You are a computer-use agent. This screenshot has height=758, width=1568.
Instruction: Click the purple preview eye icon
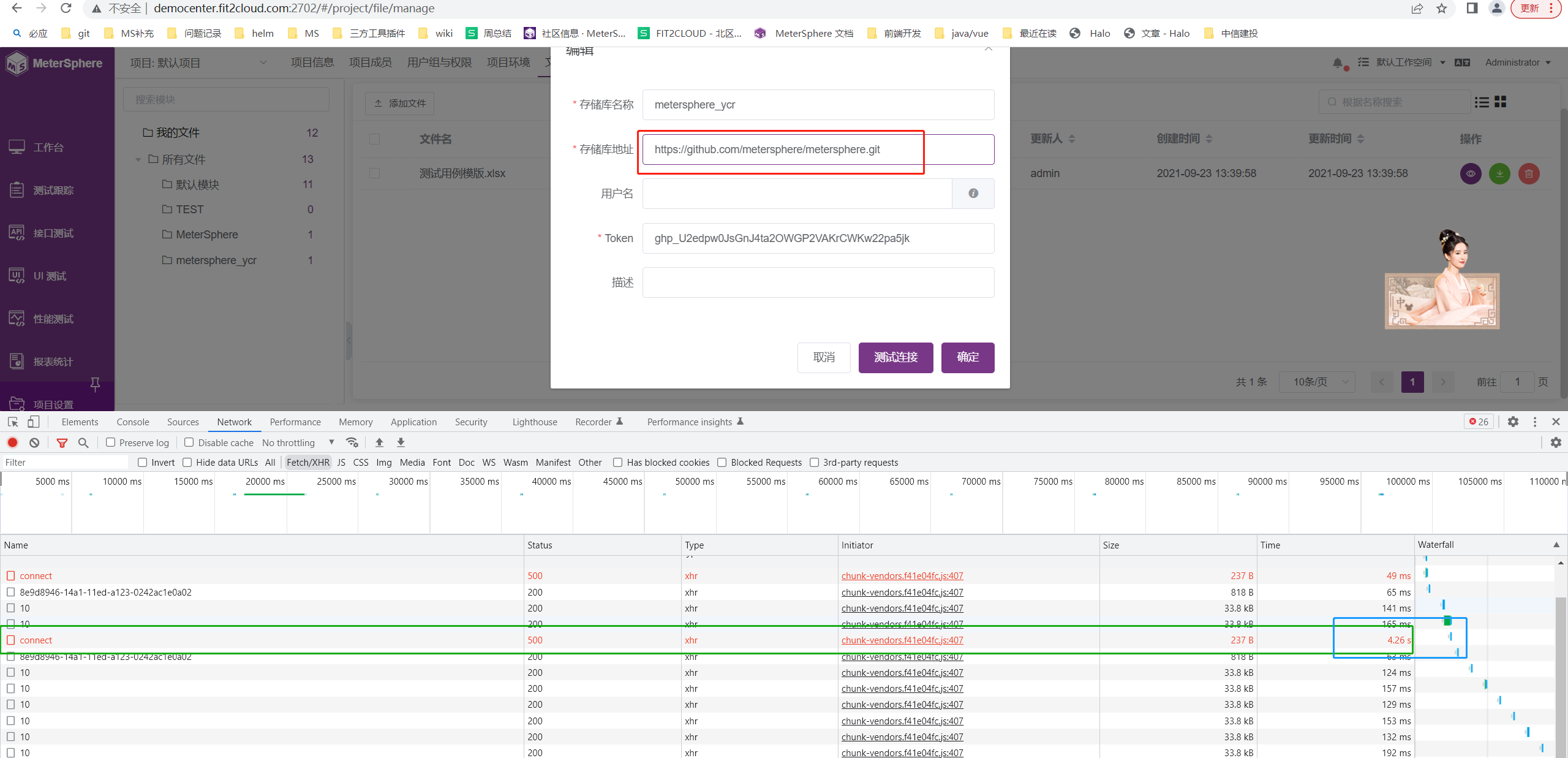[x=1471, y=173]
